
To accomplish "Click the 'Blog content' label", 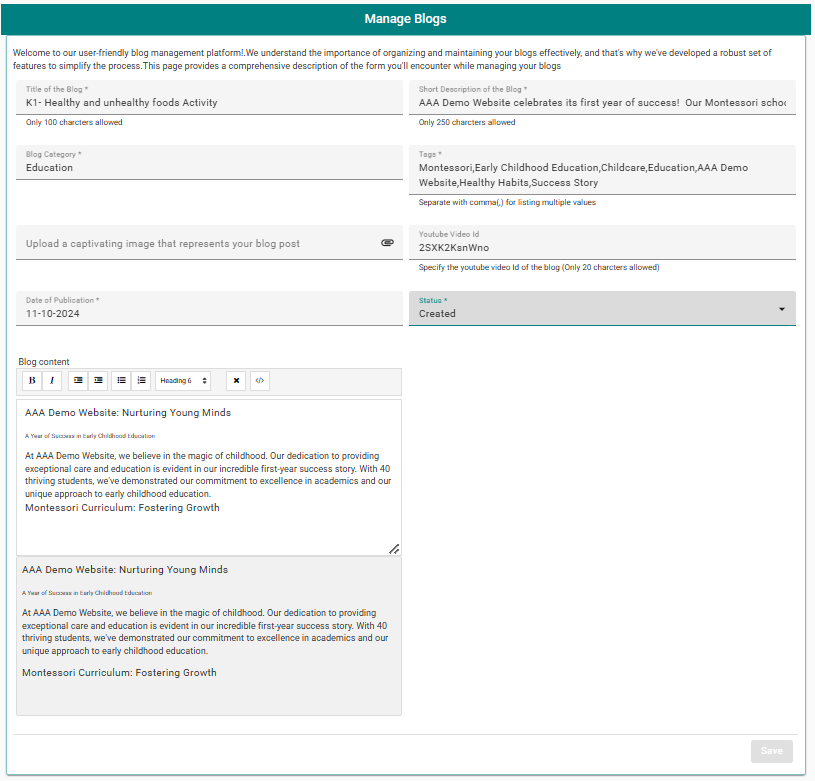I will pos(44,362).
